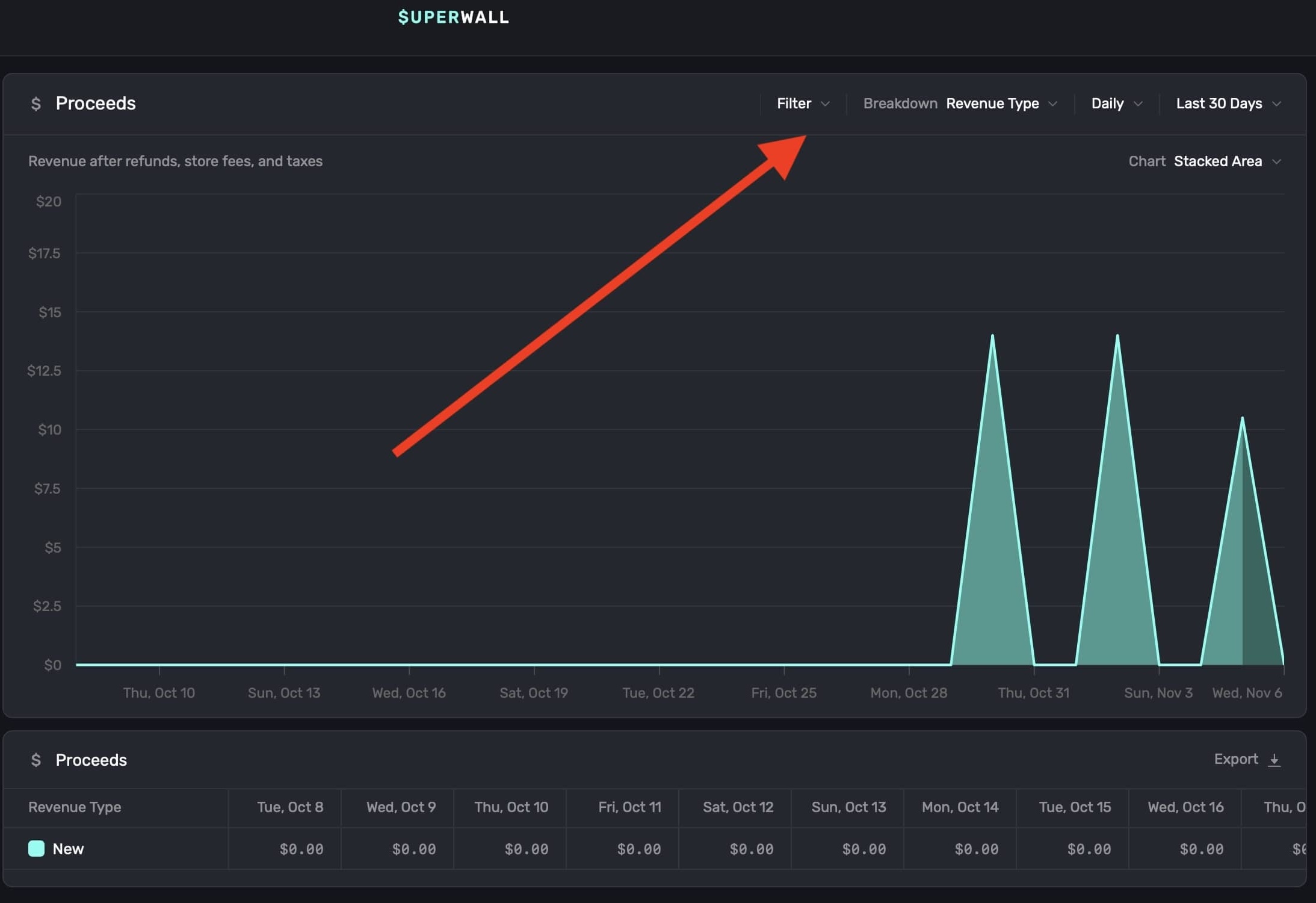Click the chevron next to Filter

(826, 104)
